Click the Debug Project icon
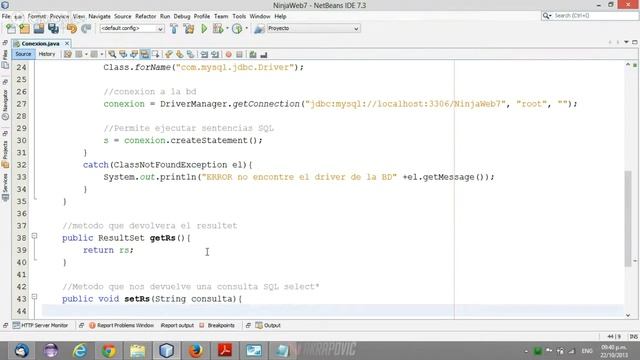 click(x=218, y=29)
